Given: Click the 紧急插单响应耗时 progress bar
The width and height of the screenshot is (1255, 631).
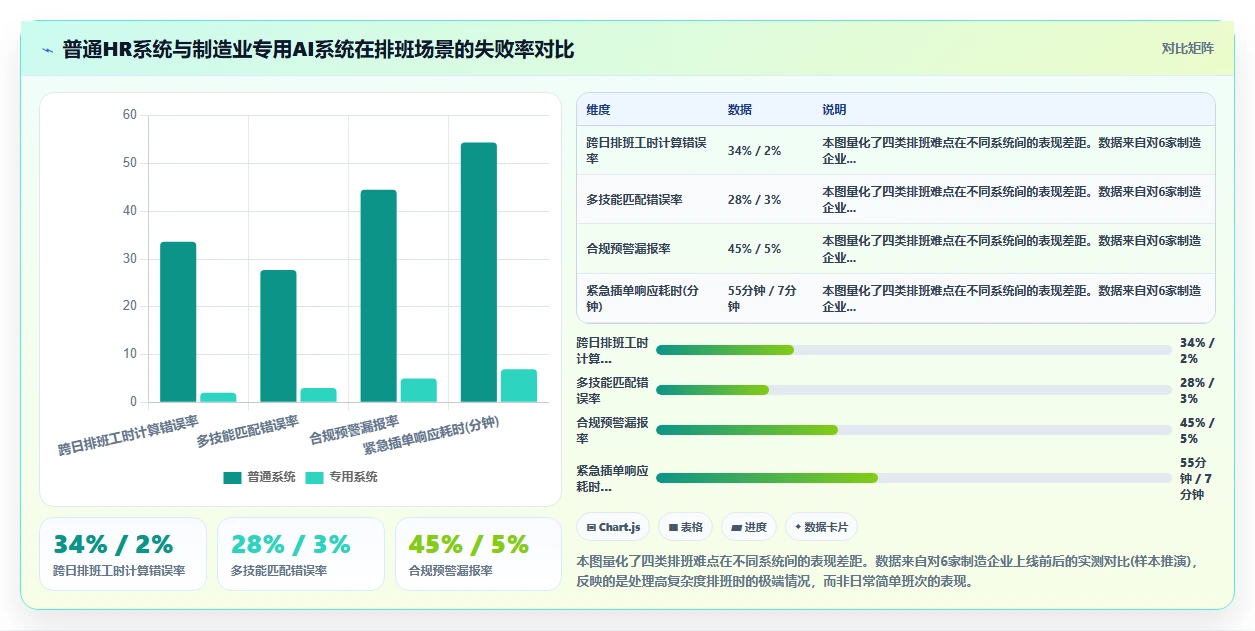Looking at the screenshot, I should (913, 478).
